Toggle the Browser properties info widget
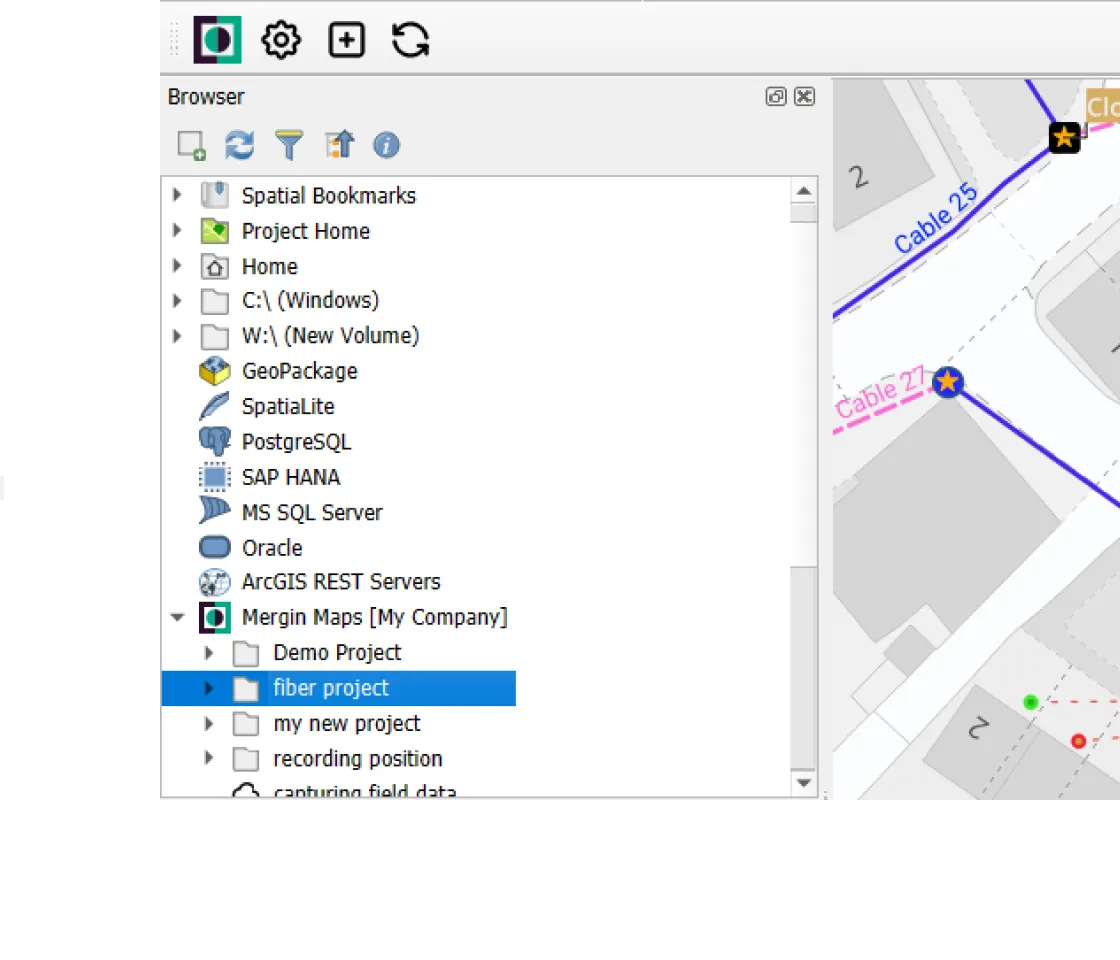Image resolution: width=1120 pixels, height=960 pixels. [x=387, y=145]
